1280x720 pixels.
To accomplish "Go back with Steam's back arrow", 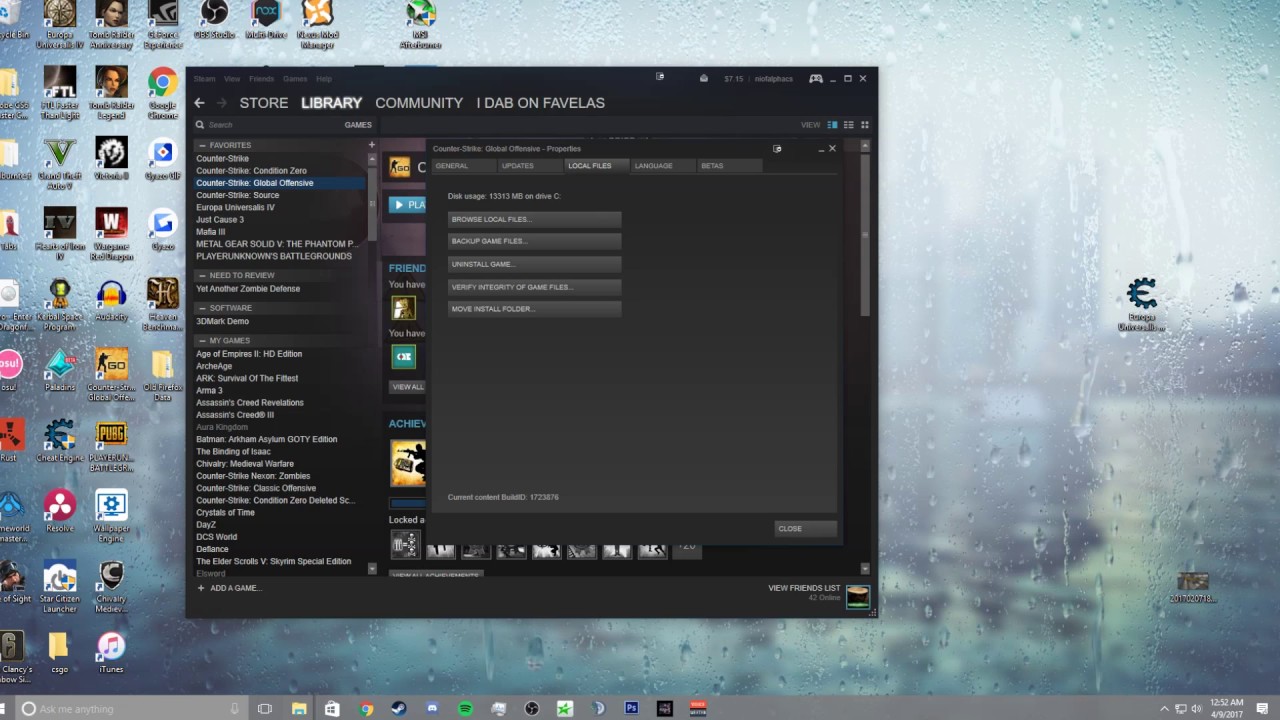I will 199,103.
